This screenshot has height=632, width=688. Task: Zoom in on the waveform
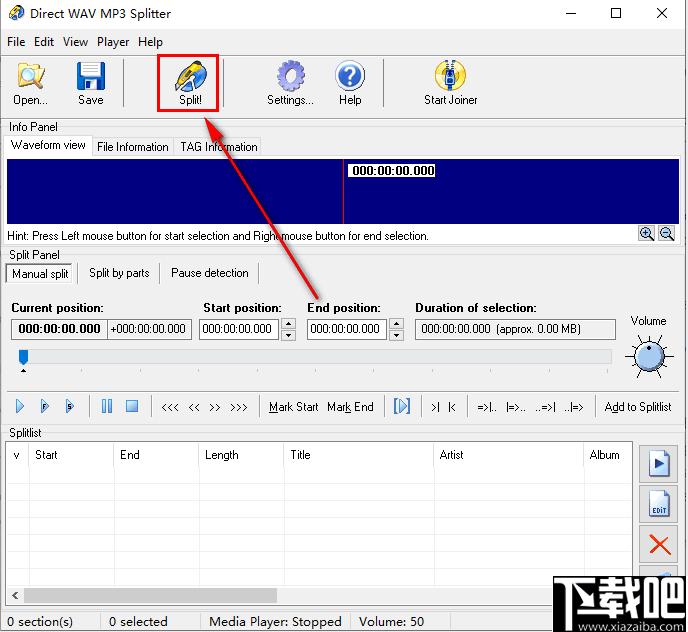[646, 233]
